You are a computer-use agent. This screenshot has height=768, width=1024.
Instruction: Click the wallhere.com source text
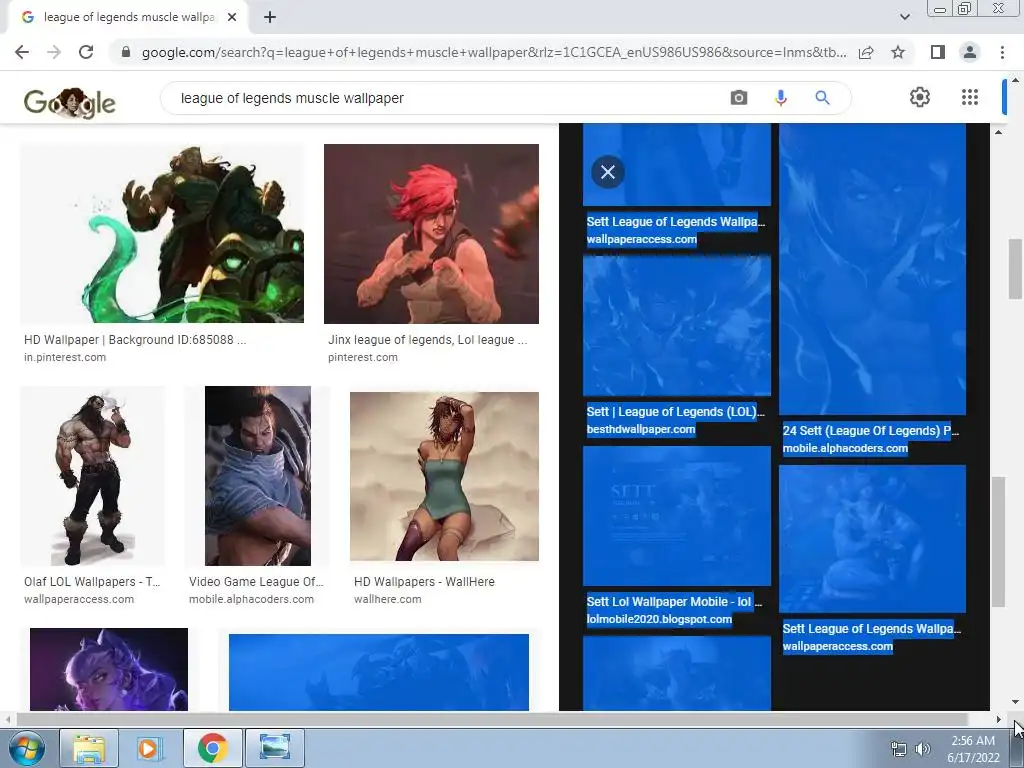387,599
